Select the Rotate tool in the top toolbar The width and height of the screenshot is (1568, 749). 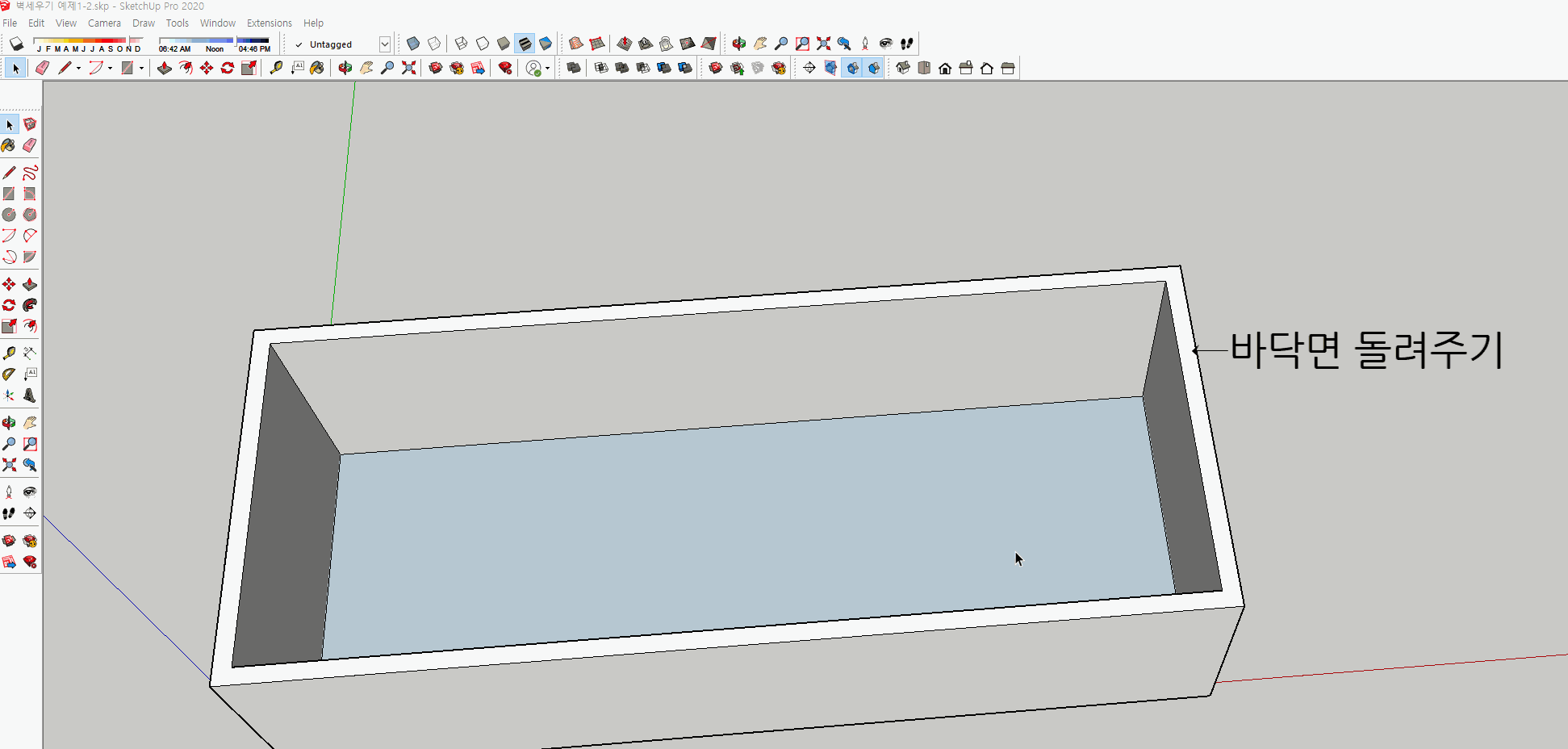point(228,69)
